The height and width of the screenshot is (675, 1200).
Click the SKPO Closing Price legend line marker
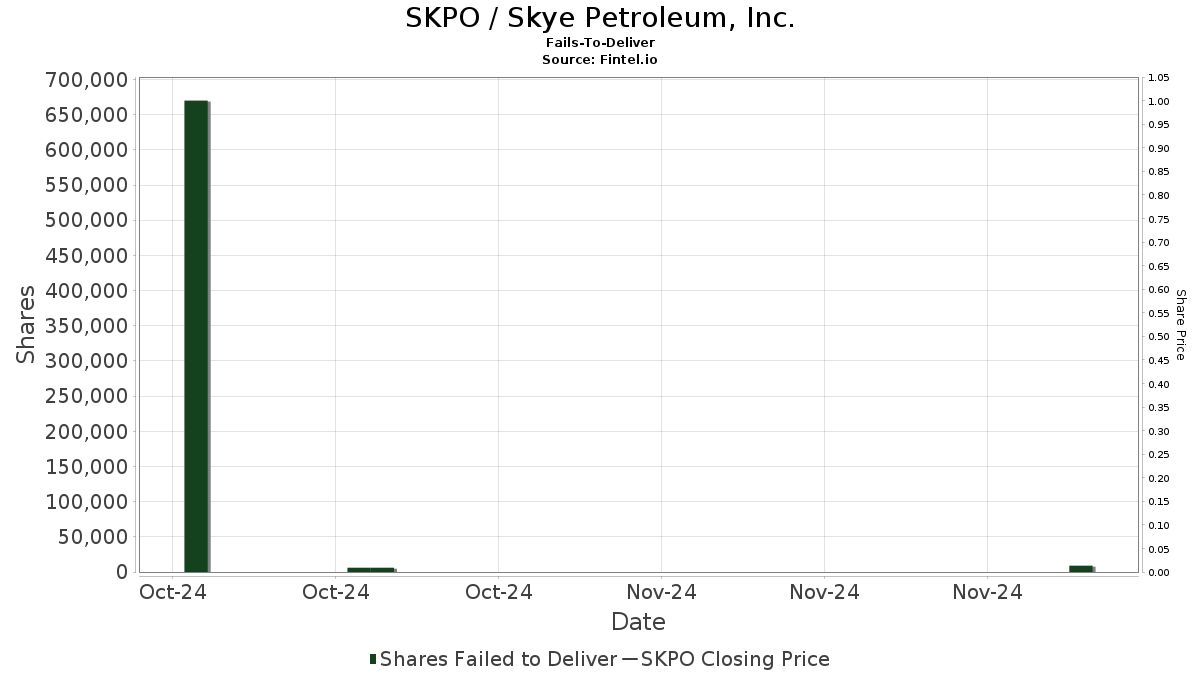(x=629, y=659)
